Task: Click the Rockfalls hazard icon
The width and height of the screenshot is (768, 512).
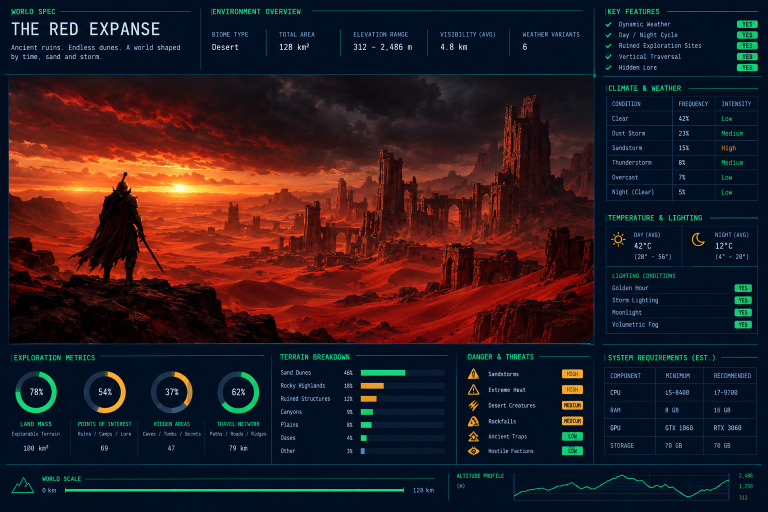Action: click(473, 421)
